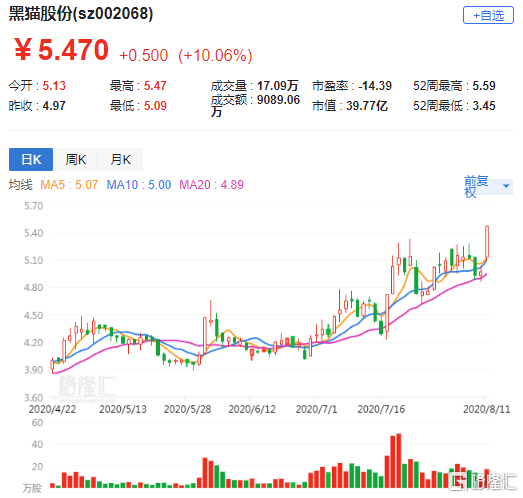The image size is (523, 498).
Task: Click price change +0.500
Action: (144, 55)
